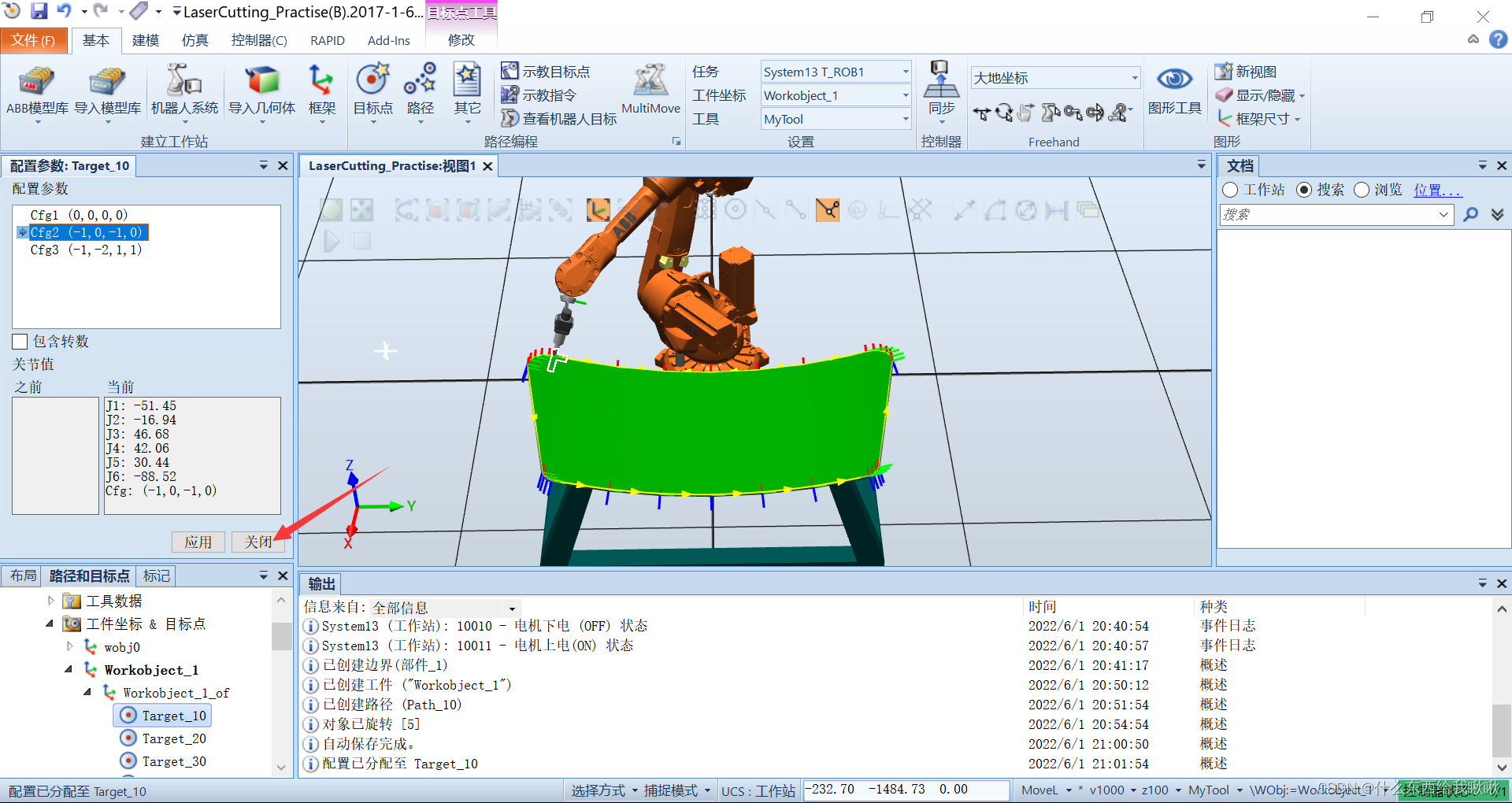Open the 工具 MyTool dropdown
This screenshot has width=1512, height=803.
[836, 119]
